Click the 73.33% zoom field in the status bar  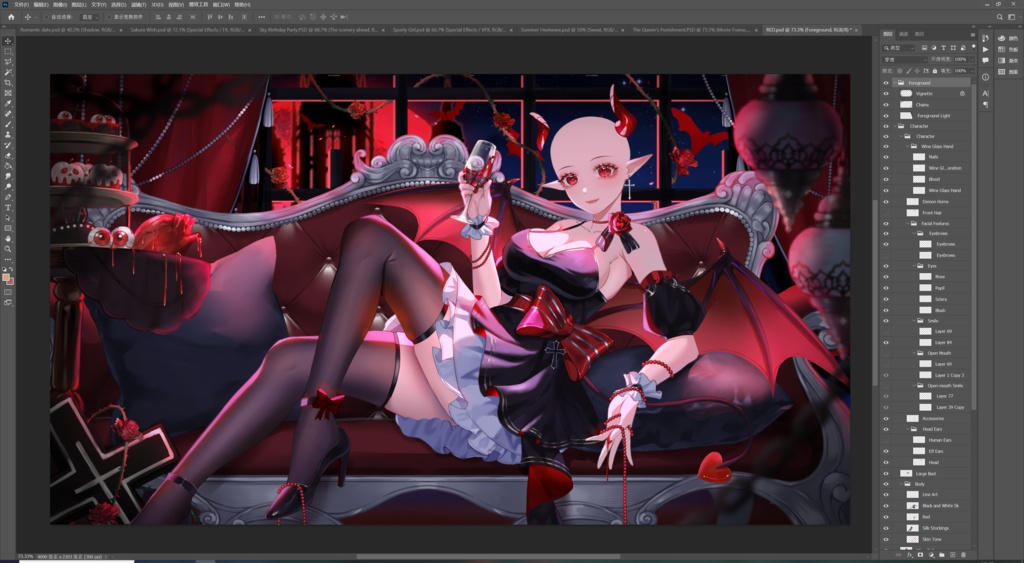(x=25, y=556)
